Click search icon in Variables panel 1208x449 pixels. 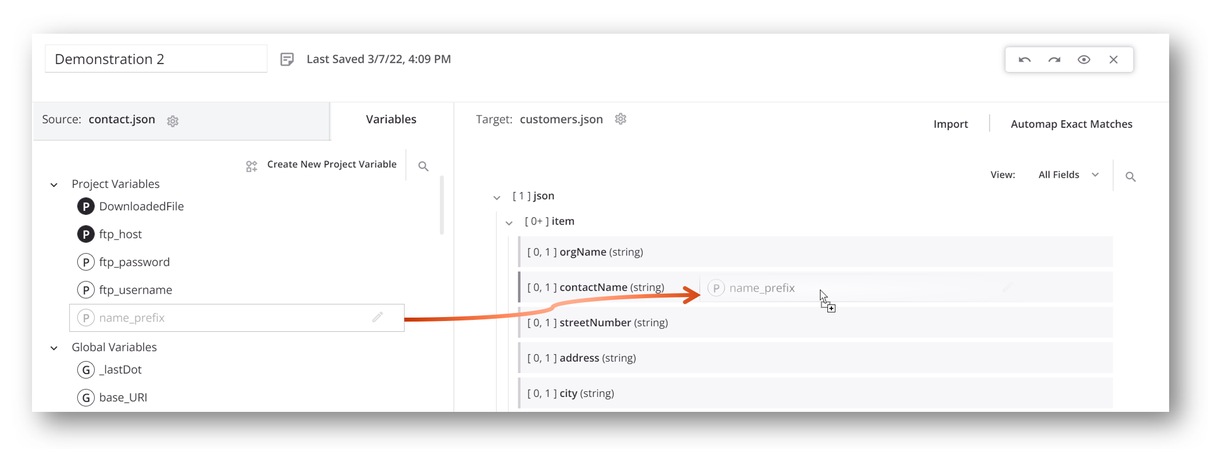coord(424,166)
